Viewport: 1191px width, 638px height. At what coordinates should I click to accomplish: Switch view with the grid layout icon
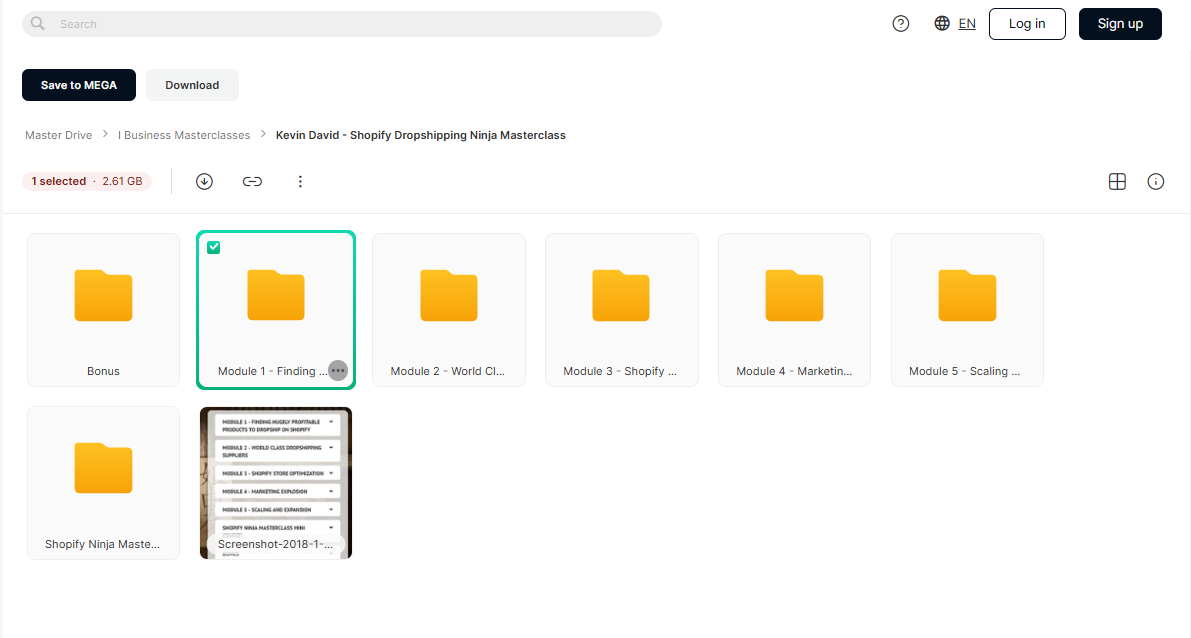pyautogui.click(x=1117, y=182)
